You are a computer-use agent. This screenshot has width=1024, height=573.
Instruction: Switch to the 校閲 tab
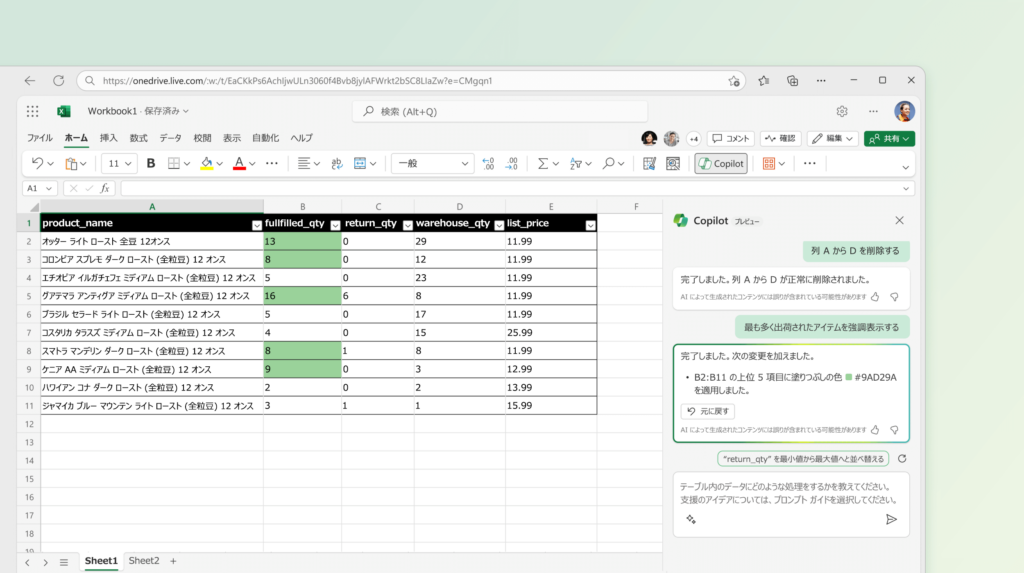[202, 138]
